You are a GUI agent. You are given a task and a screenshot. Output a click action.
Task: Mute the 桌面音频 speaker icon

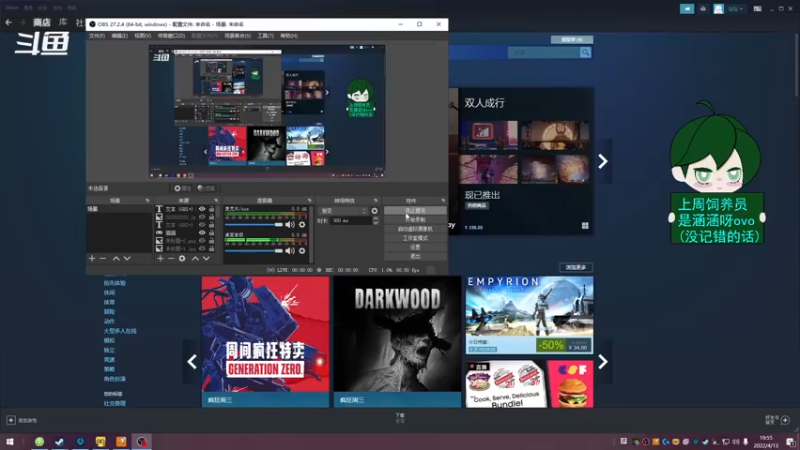tap(290, 251)
